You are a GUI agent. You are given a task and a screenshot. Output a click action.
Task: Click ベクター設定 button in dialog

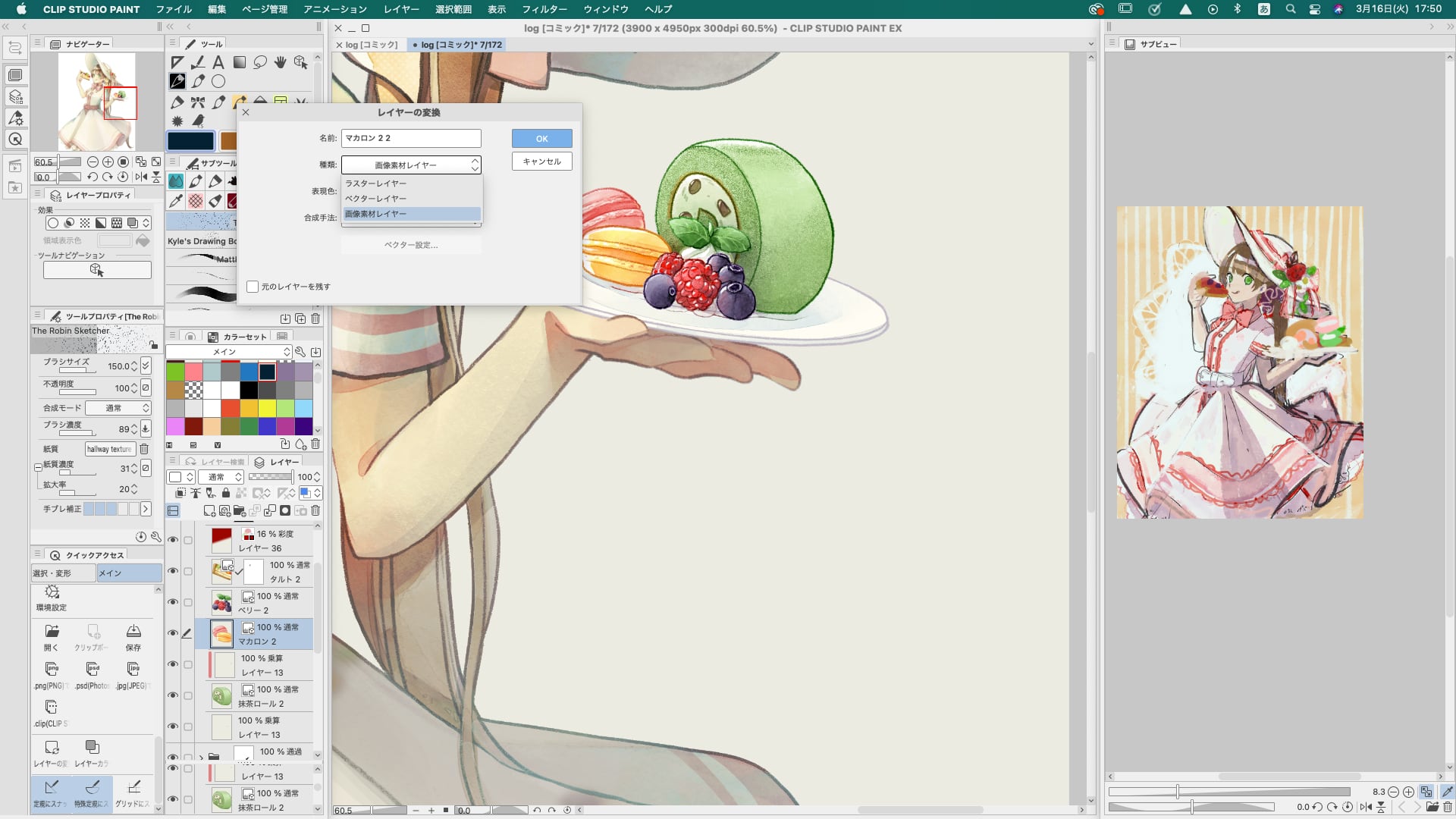[x=411, y=245]
